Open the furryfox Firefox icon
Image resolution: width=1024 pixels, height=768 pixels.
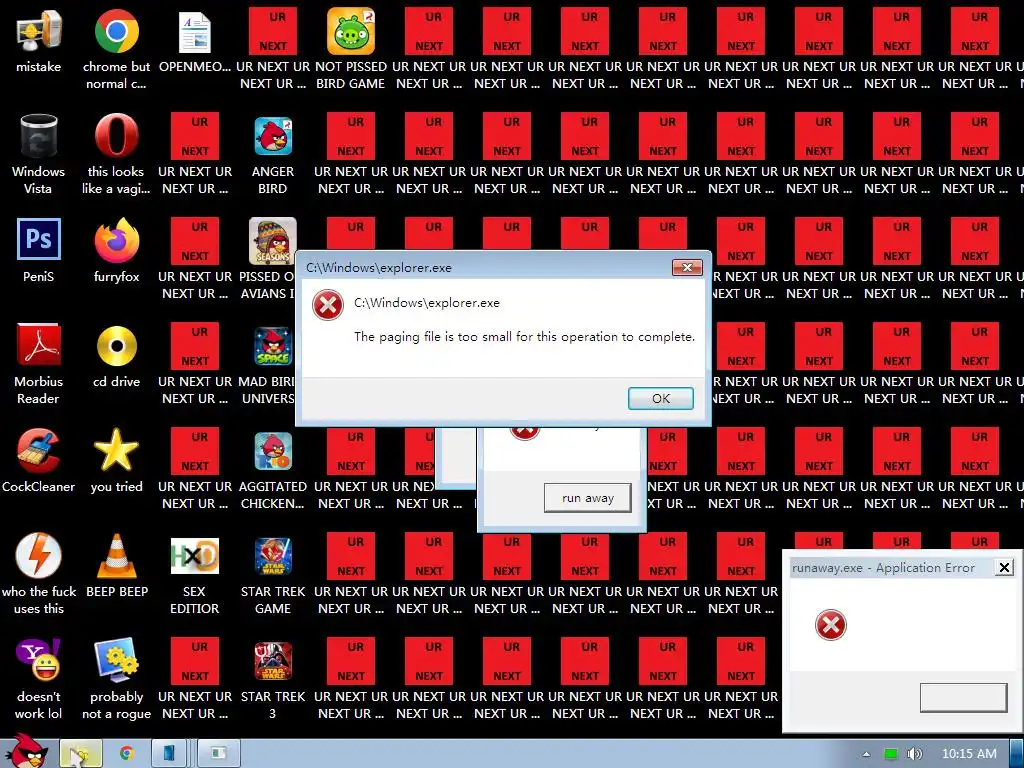point(116,240)
